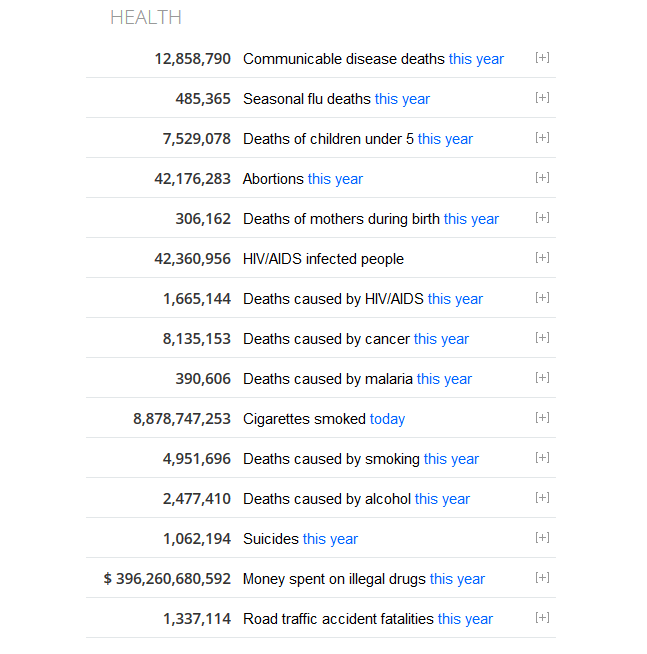The width and height of the screenshot is (647, 654).
Task: Click the 42,360,956 HIV/AIDS counter number
Action: [192, 259]
